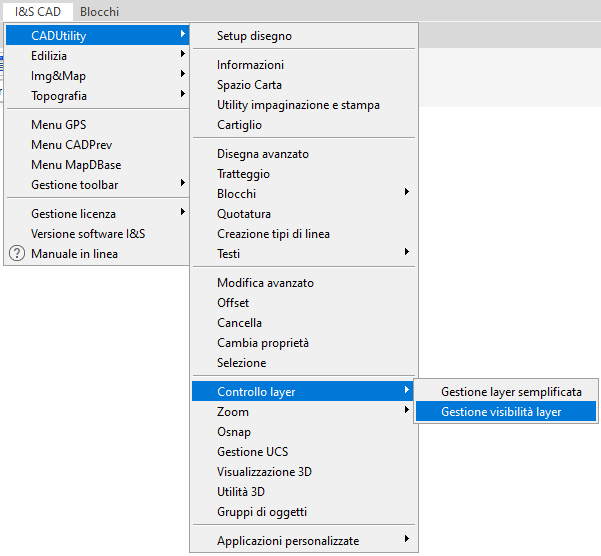Select Gestione visibilità layer
Screen dimensions: 601x556
click(506, 412)
